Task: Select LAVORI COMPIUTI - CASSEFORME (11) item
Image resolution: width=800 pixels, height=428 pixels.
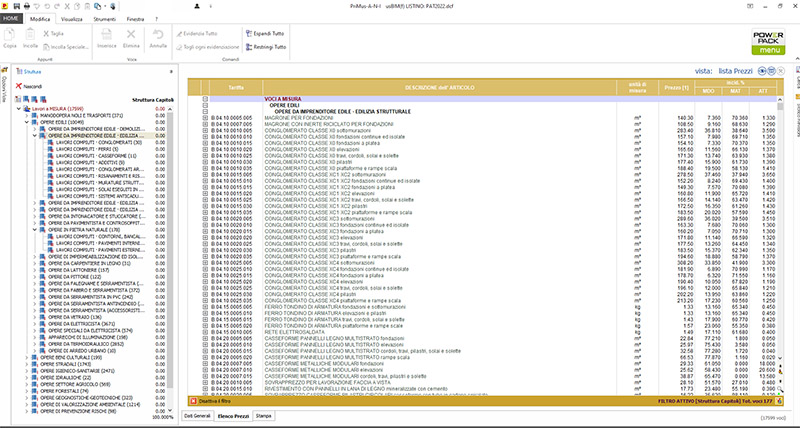Action: [x=96, y=156]
